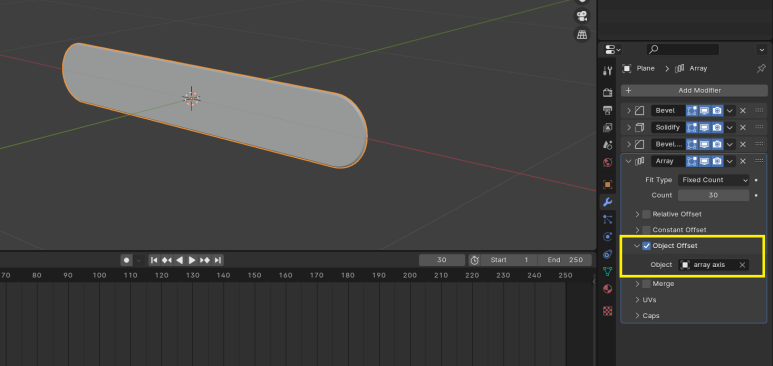773x366 pixels.
Task: Toggle the pin icon in properties header
Action: [x=761, y=69]
